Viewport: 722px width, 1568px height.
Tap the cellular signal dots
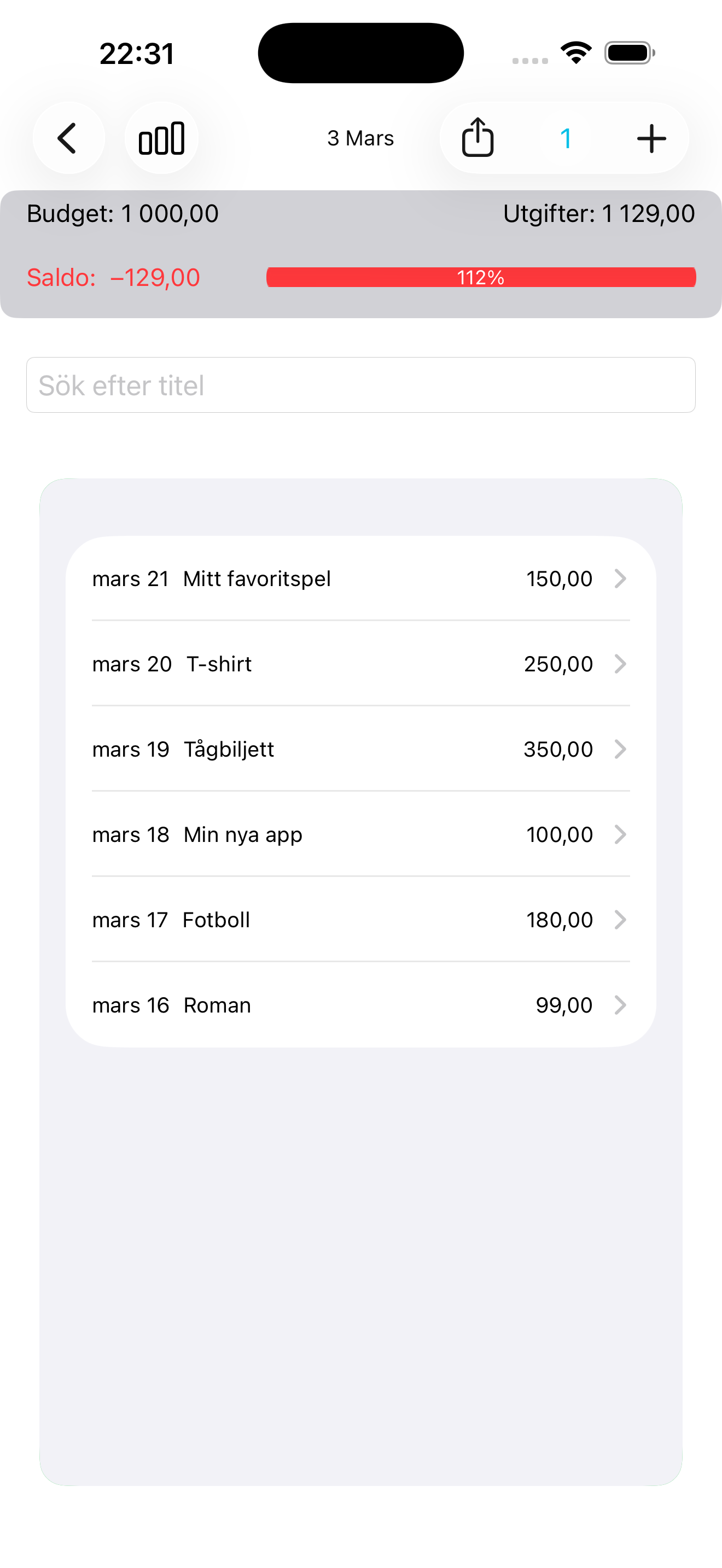click(529, 60)
